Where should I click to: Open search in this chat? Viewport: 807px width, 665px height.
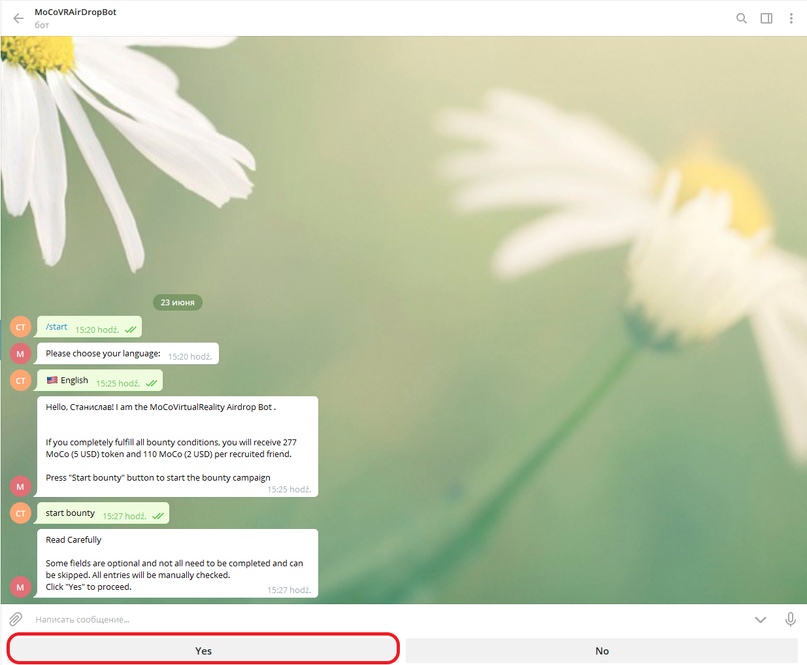click(741, 18)
